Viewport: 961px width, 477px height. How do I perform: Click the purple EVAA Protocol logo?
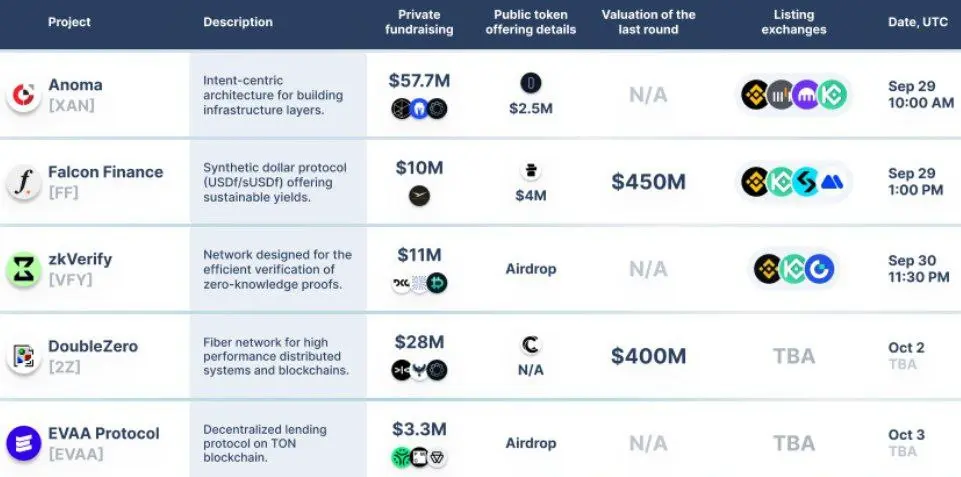coord(23,443)
